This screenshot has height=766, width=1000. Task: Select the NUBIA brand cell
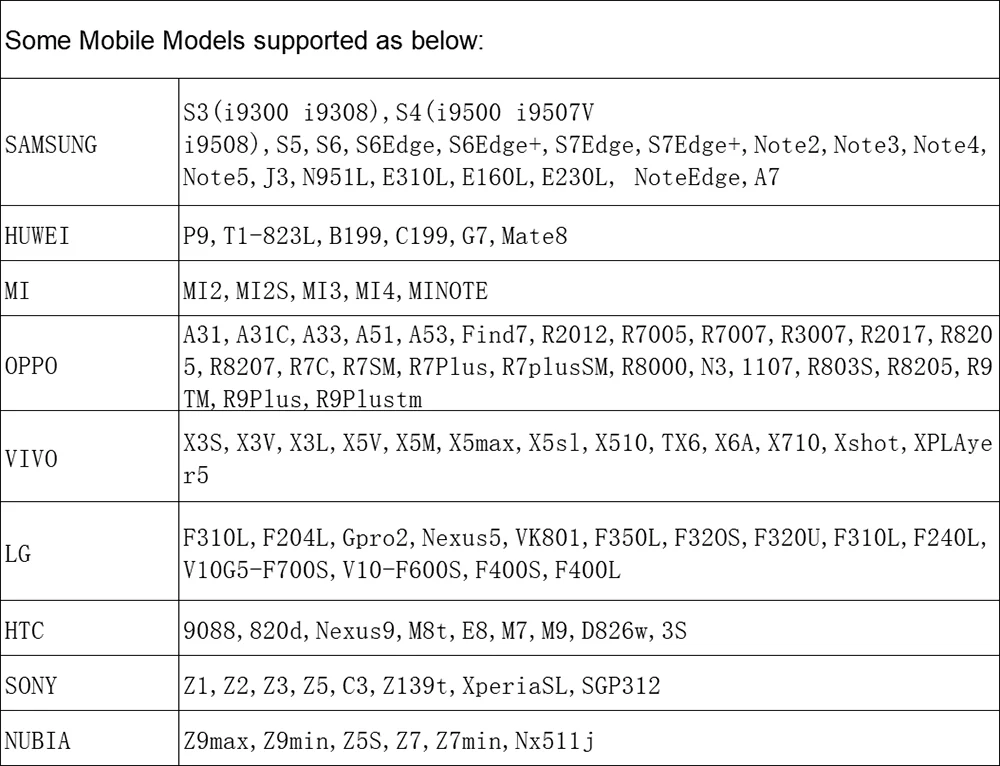click(36, 743)
